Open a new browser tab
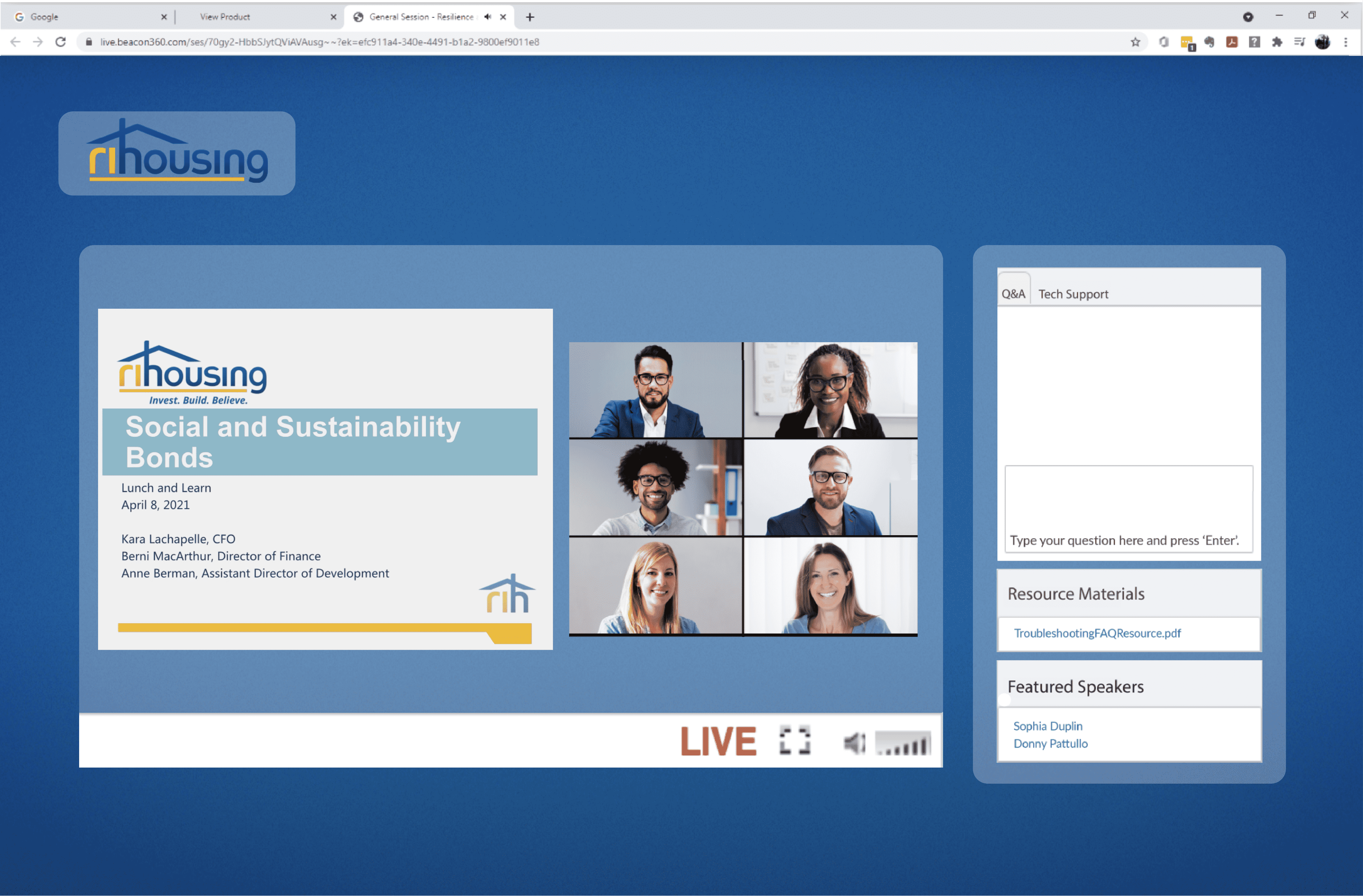 click(x=530, y=17)
